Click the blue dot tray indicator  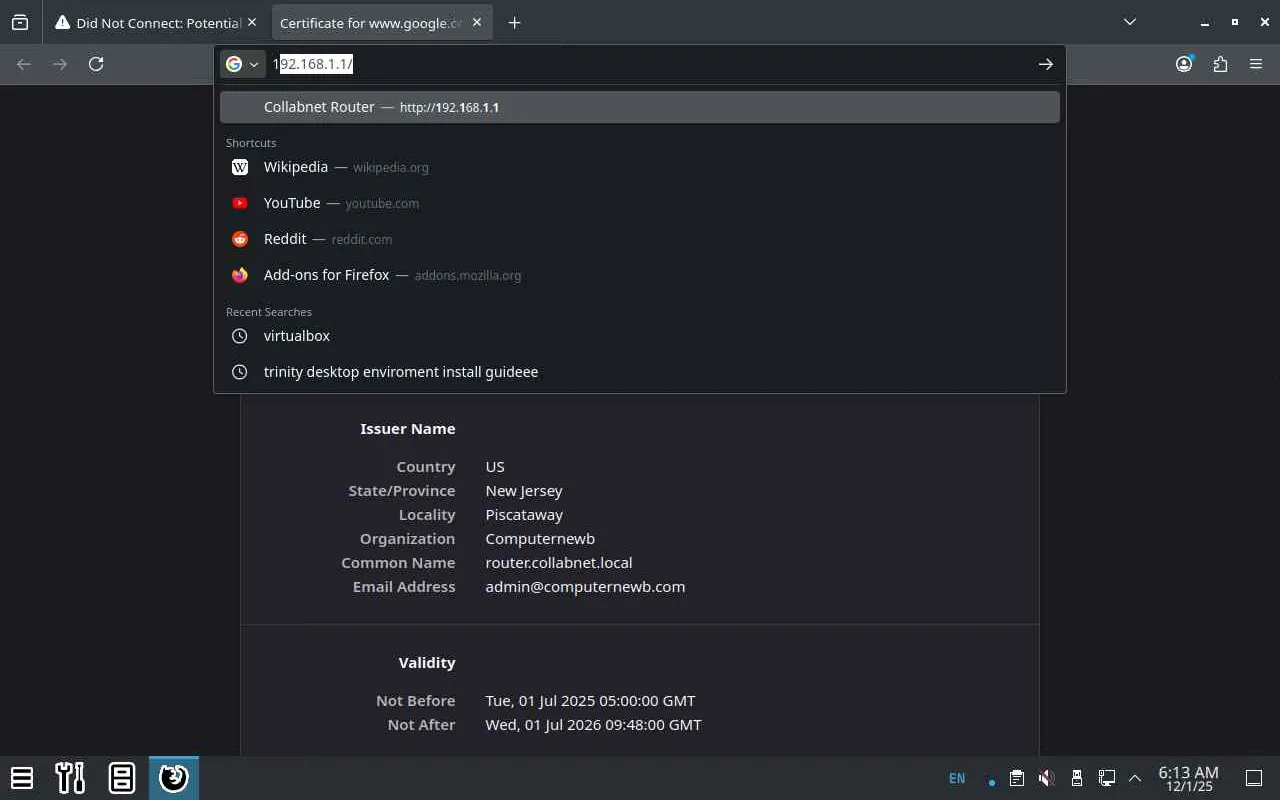991,782
